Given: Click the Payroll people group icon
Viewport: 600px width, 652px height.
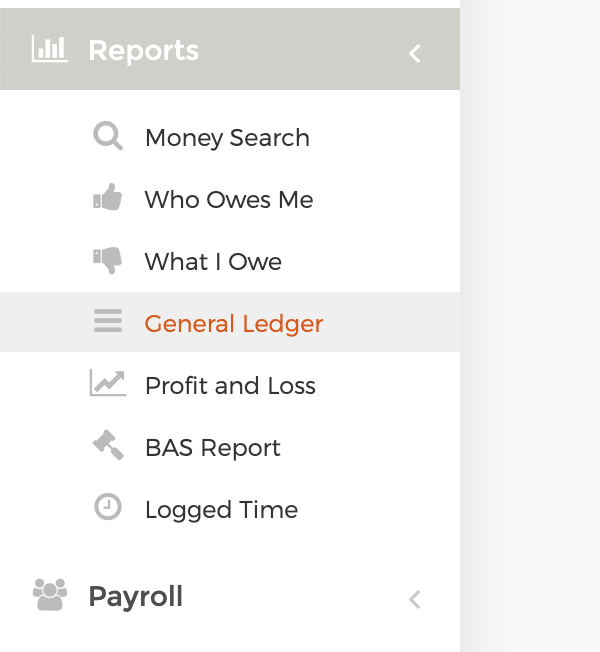Looking at the screenshot, I should tap(50, 595).
